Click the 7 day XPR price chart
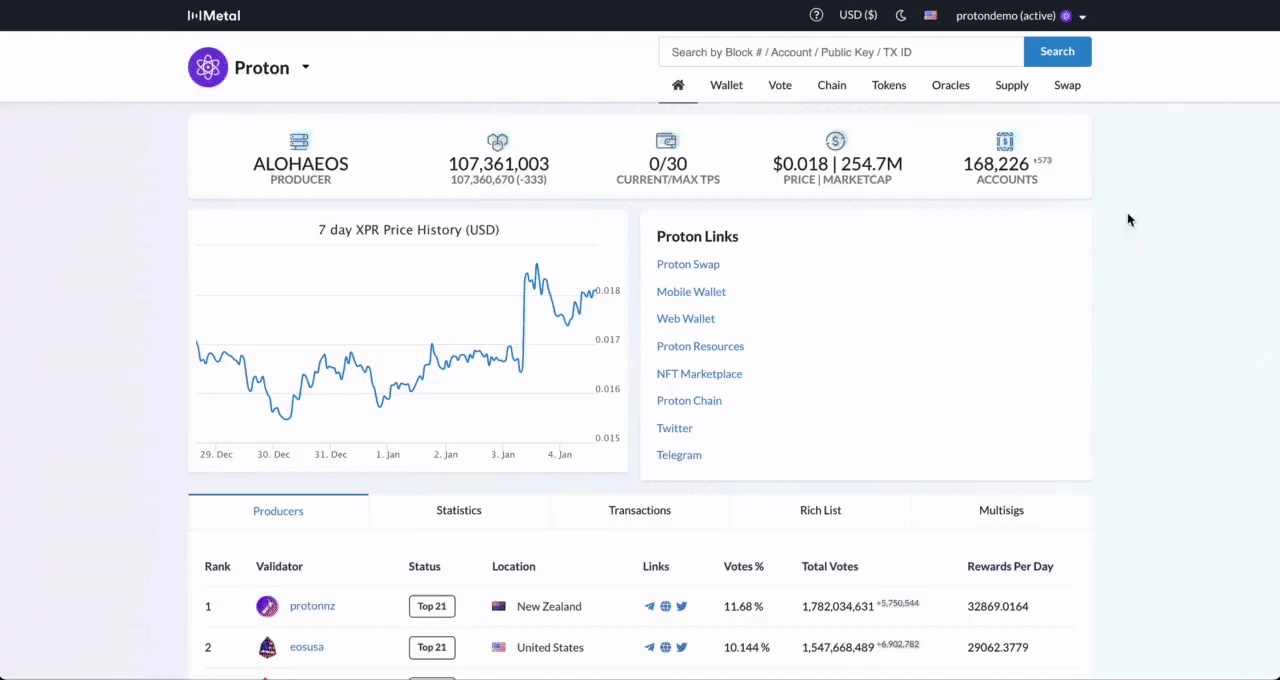This screenshot has height=680, width=1280. 408,340
